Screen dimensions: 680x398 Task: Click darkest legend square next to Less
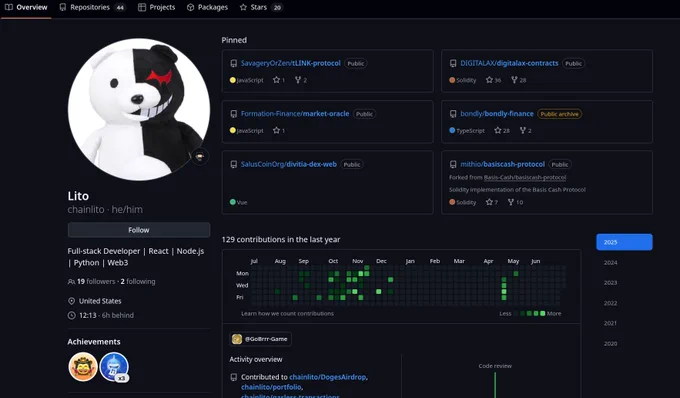point(516,313)
